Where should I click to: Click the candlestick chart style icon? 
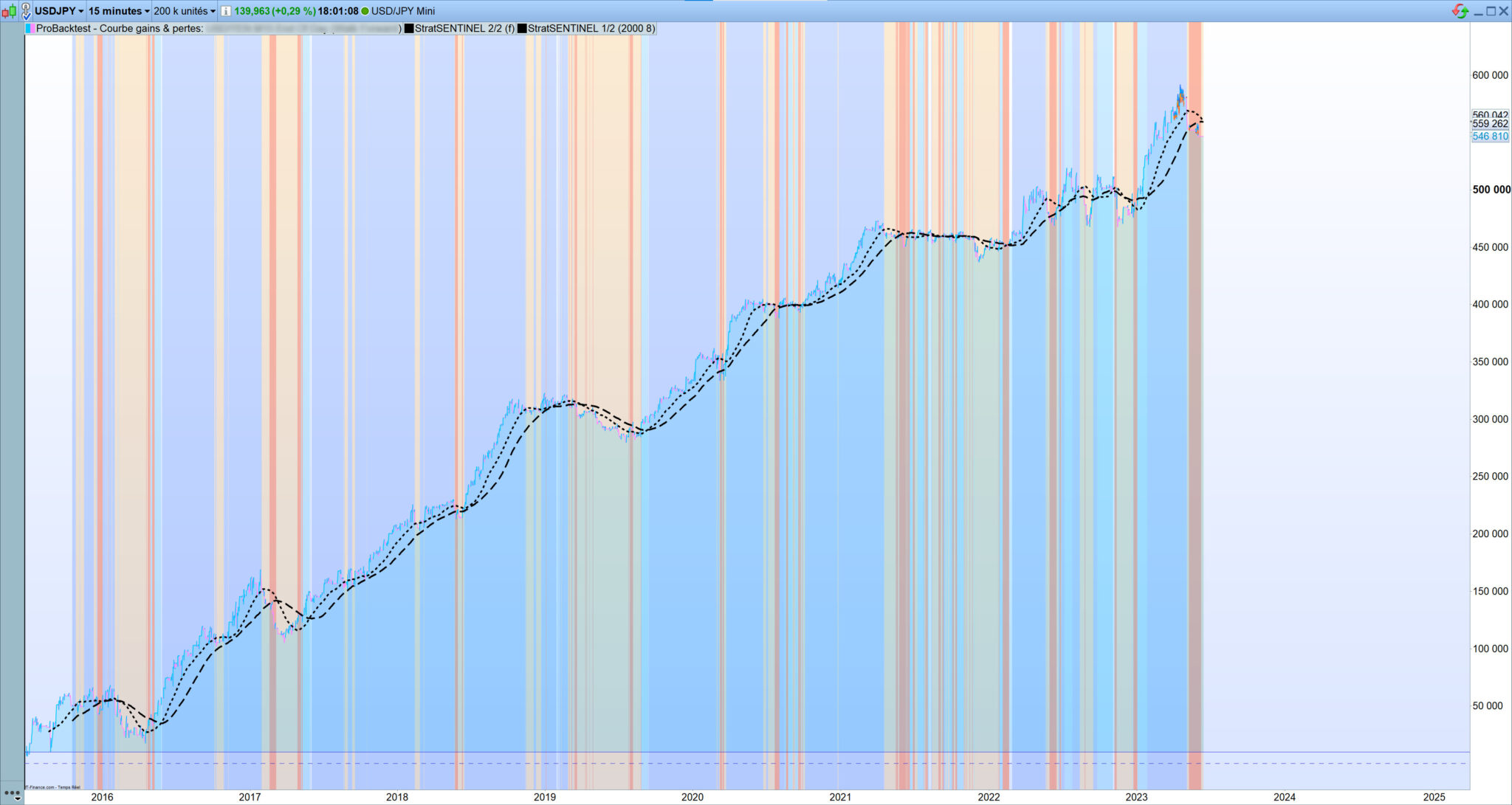click(x=9, y=11)
